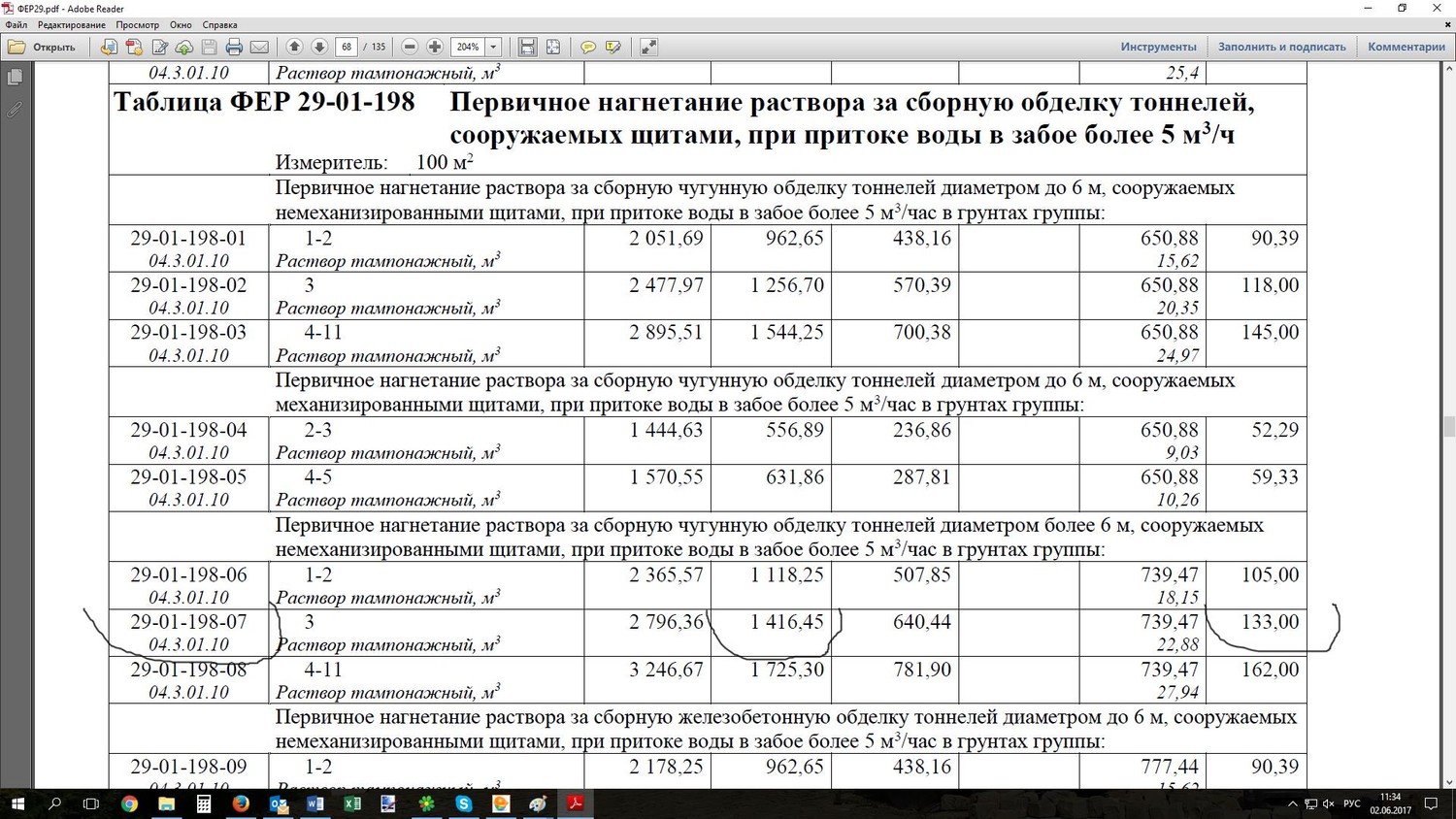Open the attachments paperclip panel in the left sidebar
Image resolution: width=1456 pixels, height=819 pixels.
click(15, 110)
